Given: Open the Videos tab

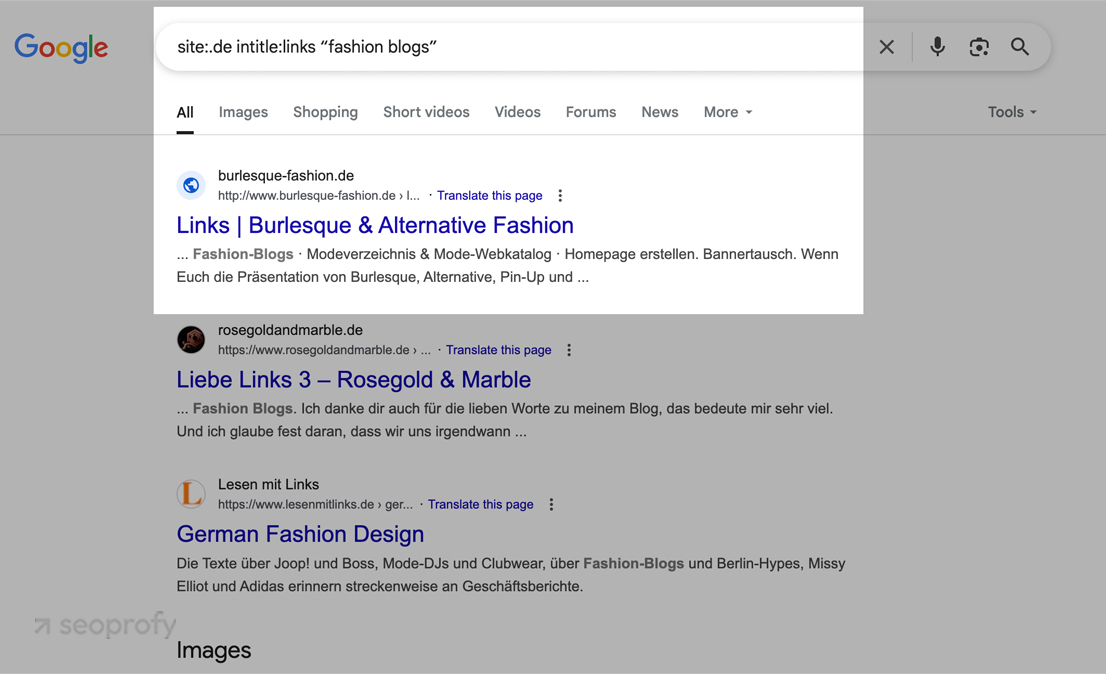Looking at the screenshot, I should pyautogui.click(x=517, y=112).
